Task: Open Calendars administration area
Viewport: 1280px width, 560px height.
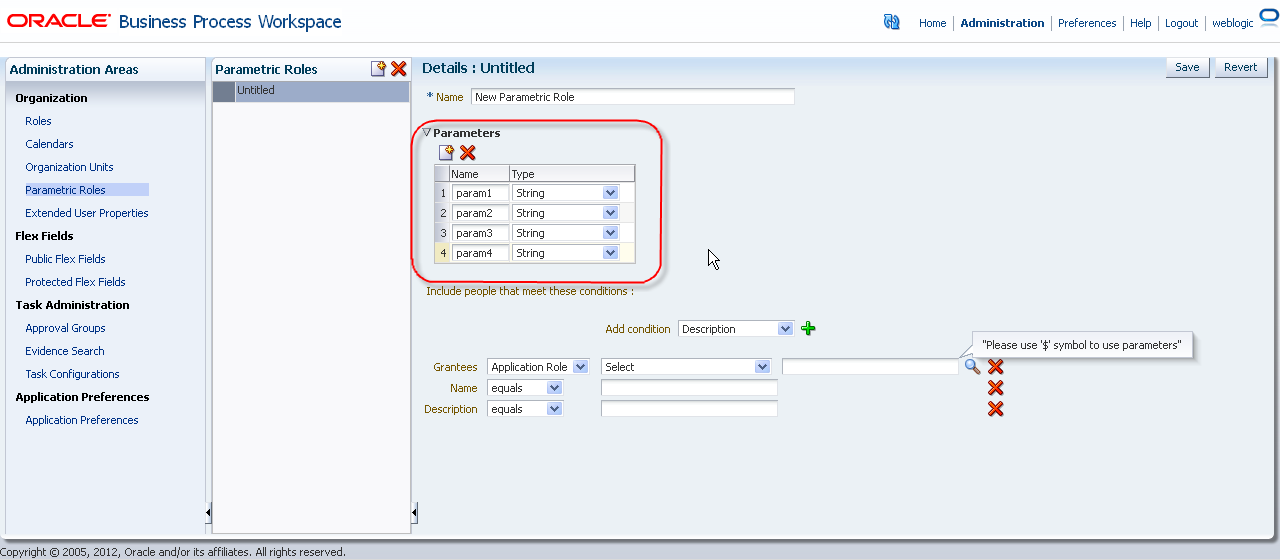Action: [49, 144]
